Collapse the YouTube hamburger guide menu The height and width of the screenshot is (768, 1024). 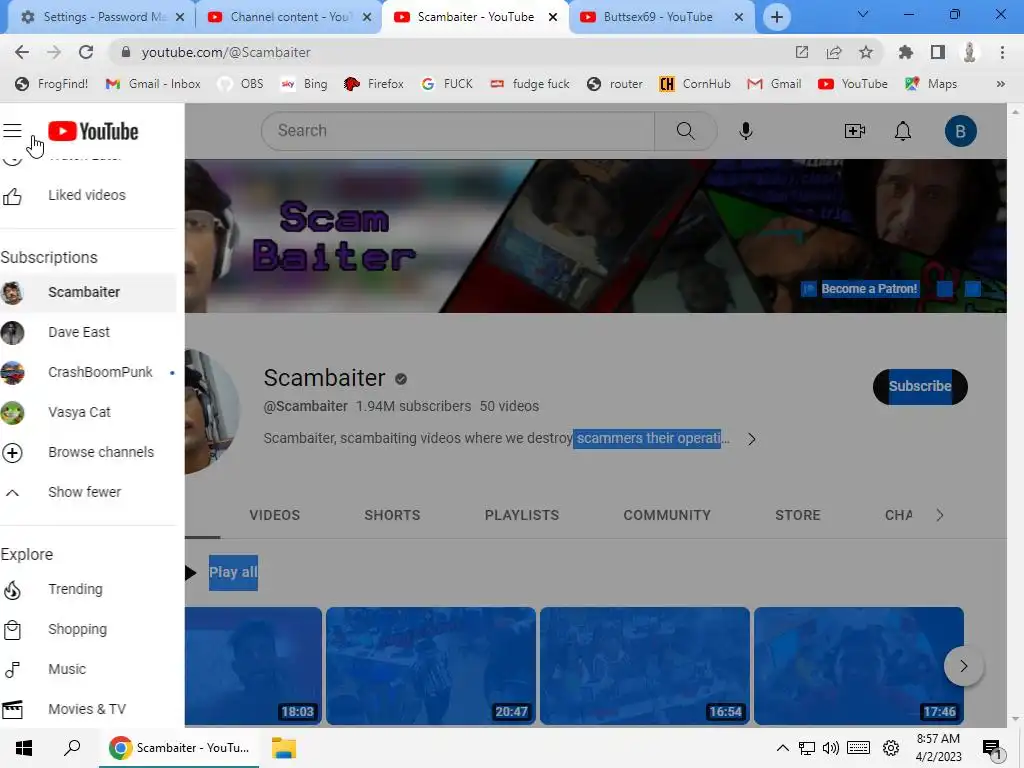12,131
